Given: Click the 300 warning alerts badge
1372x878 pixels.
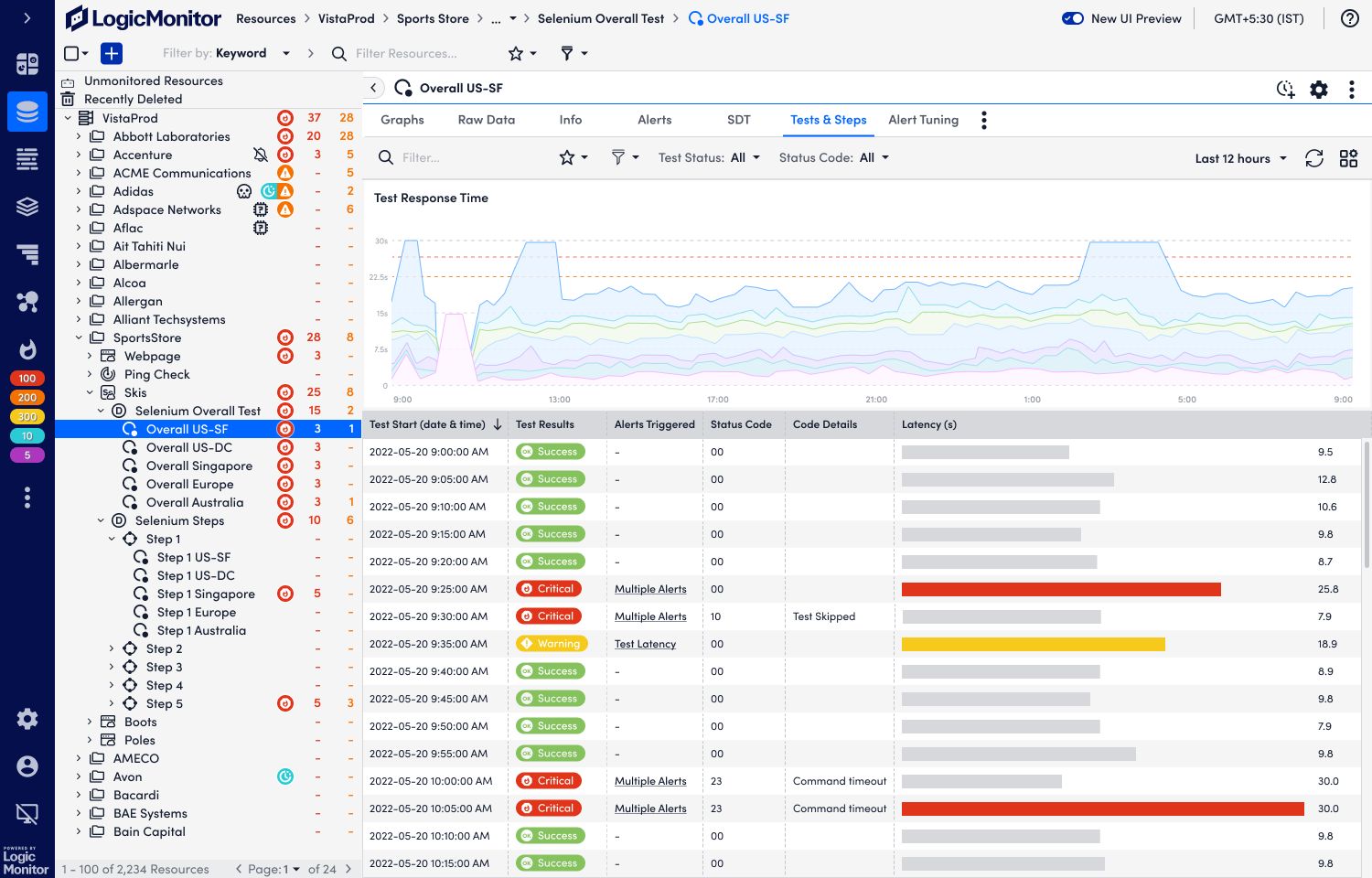Looking at the screenshot, I should click(x=27, y=416).
